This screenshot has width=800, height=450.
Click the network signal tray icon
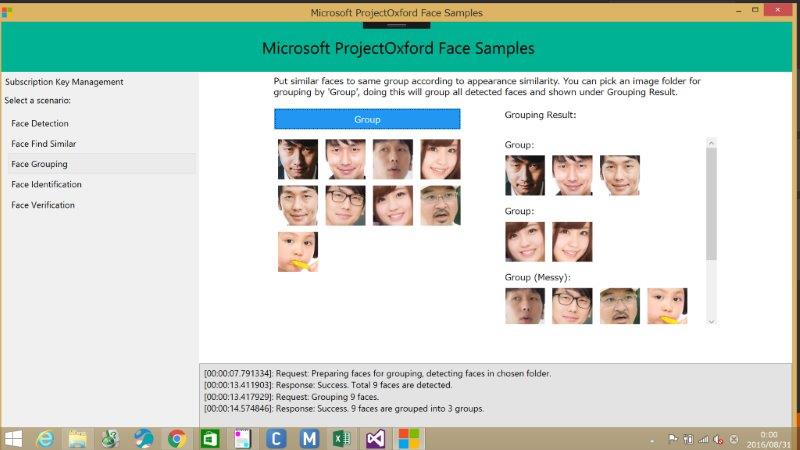click(x=704, y=439)
